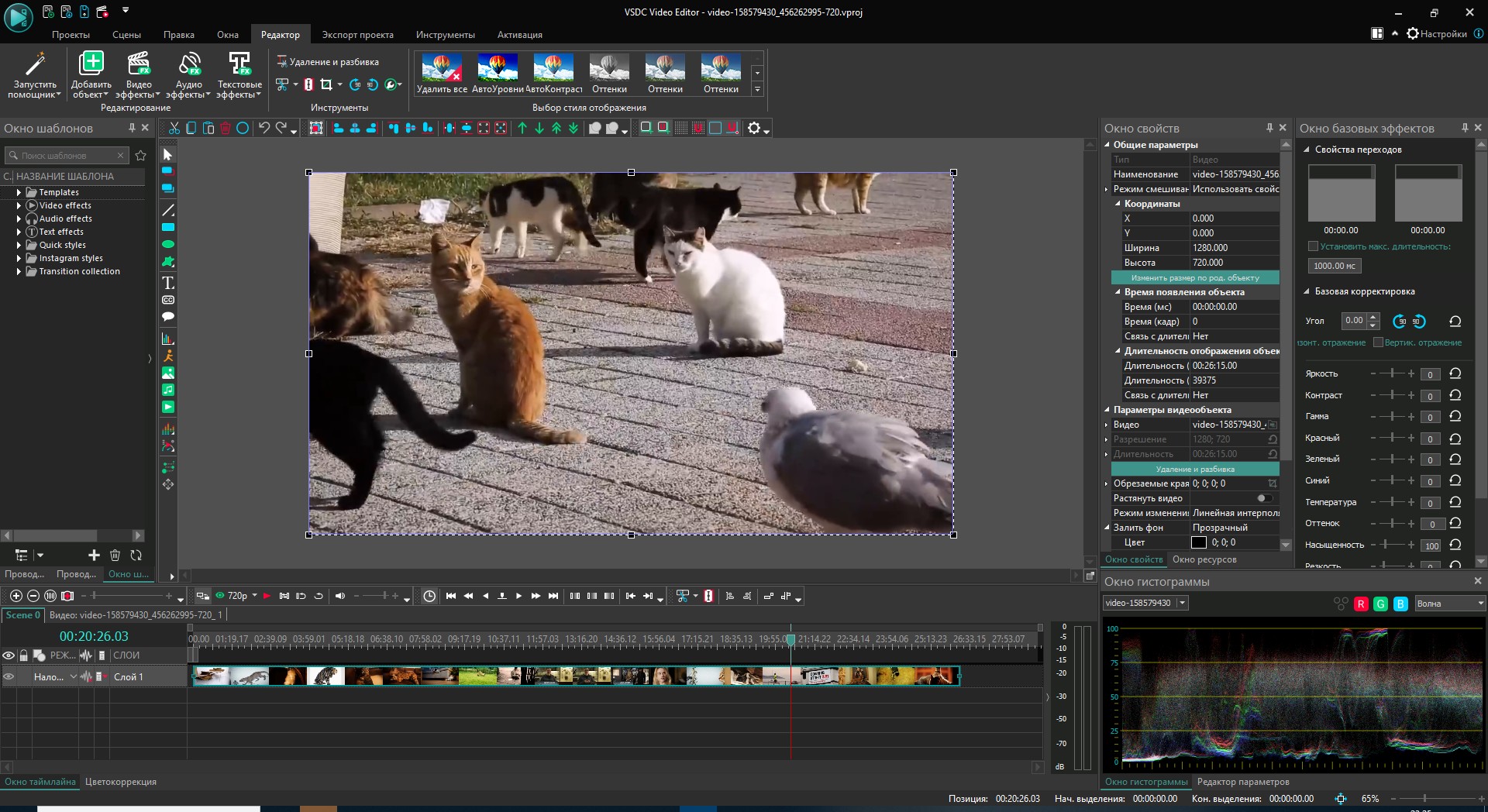The width and height of the screenshot is (1488, 812).
Task: Open the waveform mode dropdown in histogram
Action: pyautogui.click(x=1448, y=604)
